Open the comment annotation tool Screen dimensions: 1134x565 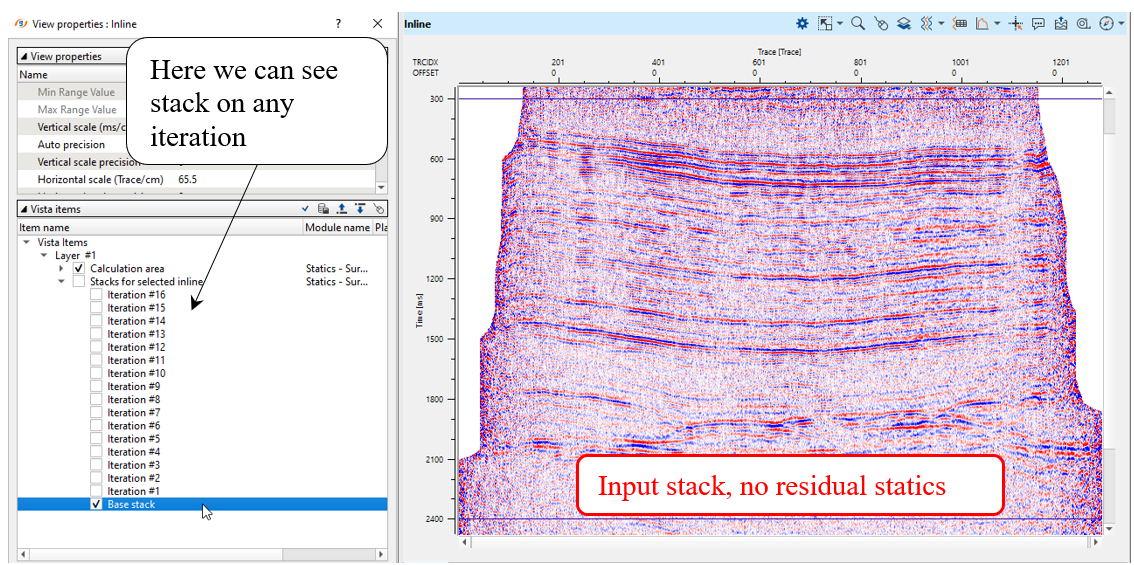click(1038, 23)
